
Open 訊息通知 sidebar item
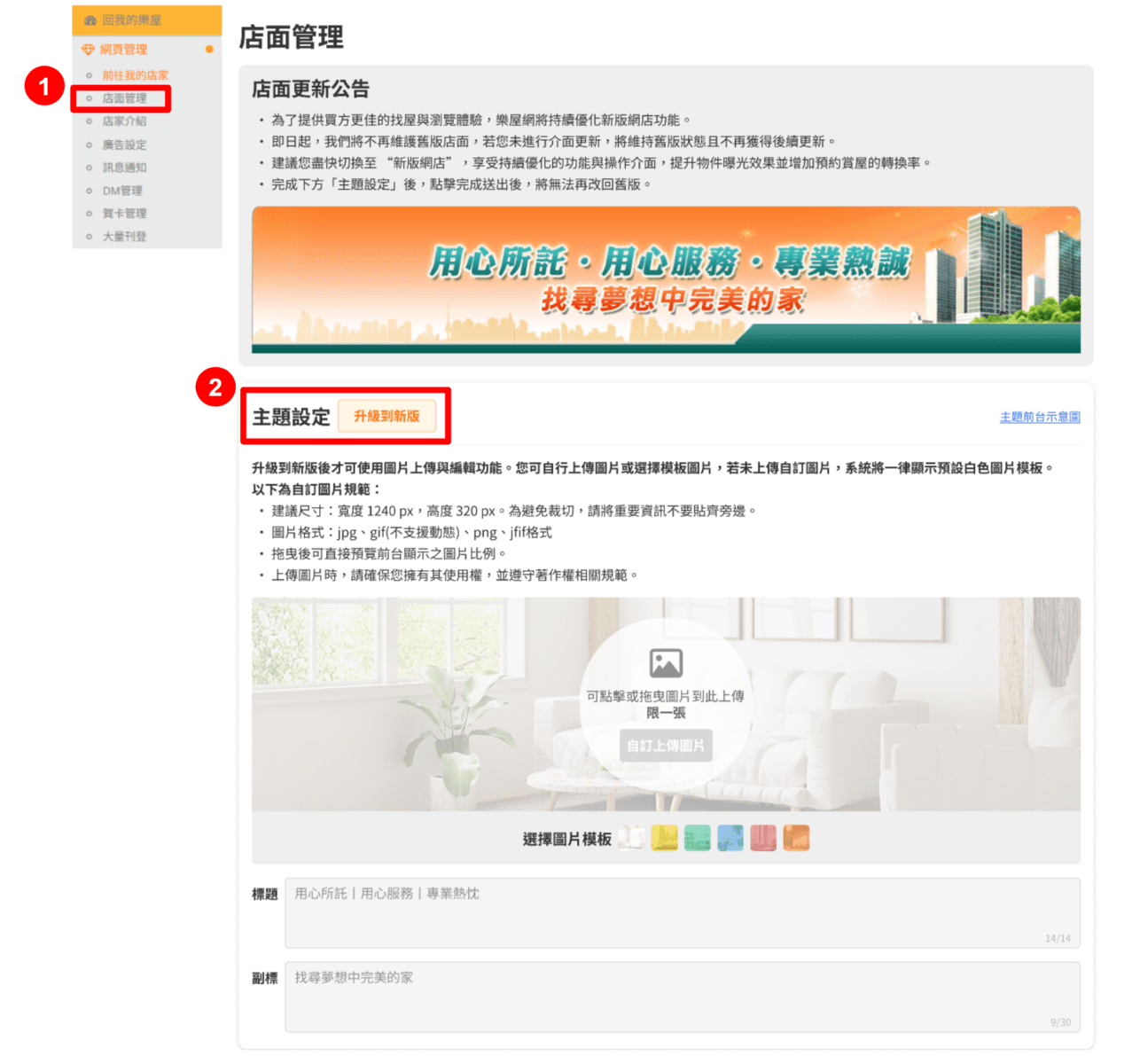click(124, 168)
